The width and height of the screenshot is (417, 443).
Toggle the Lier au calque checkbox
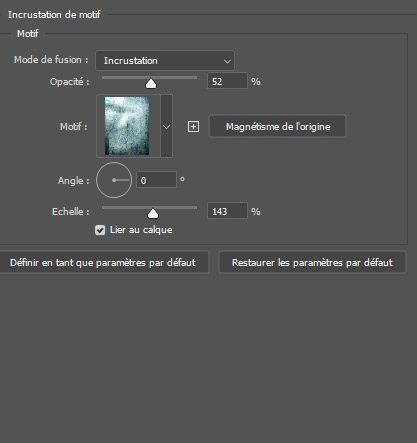click(x=100, y=230)
